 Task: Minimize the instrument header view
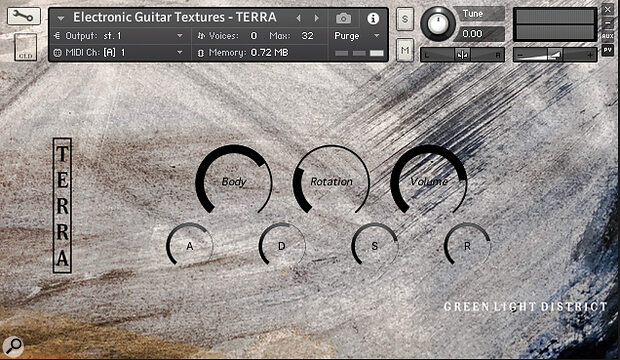(x=608, y=23)
